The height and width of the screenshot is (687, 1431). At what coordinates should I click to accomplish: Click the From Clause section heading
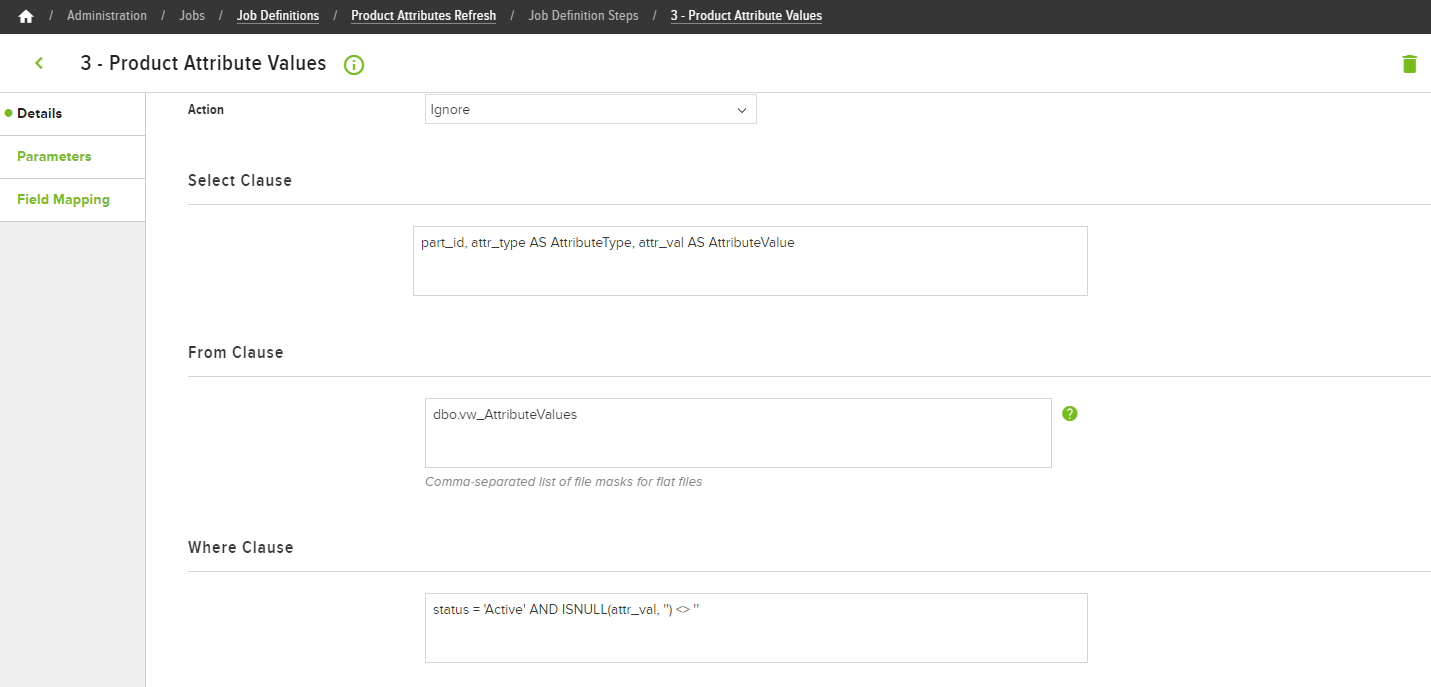coord(236,353)
